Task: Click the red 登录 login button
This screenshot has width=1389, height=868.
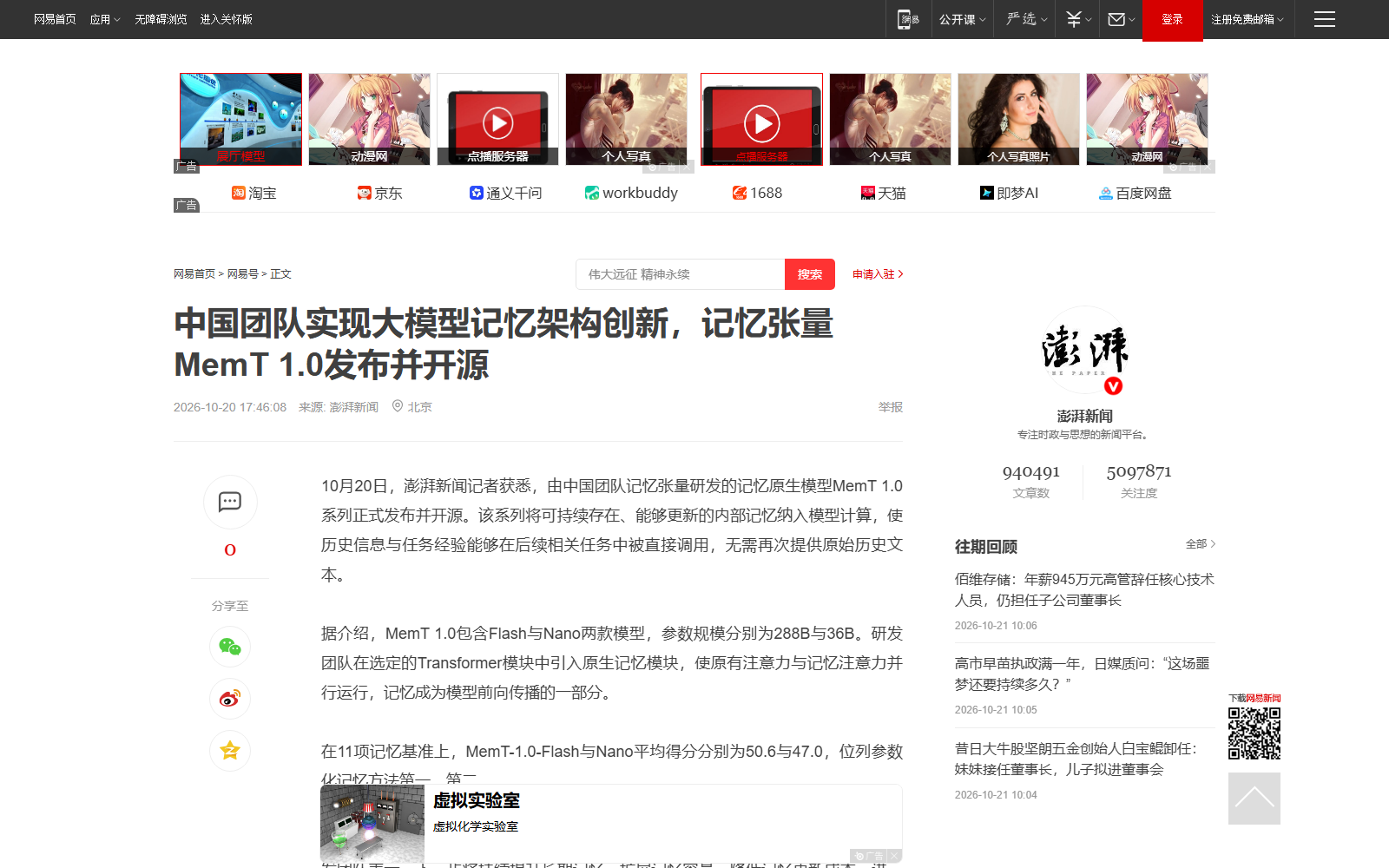Action: coord(1172,19)
